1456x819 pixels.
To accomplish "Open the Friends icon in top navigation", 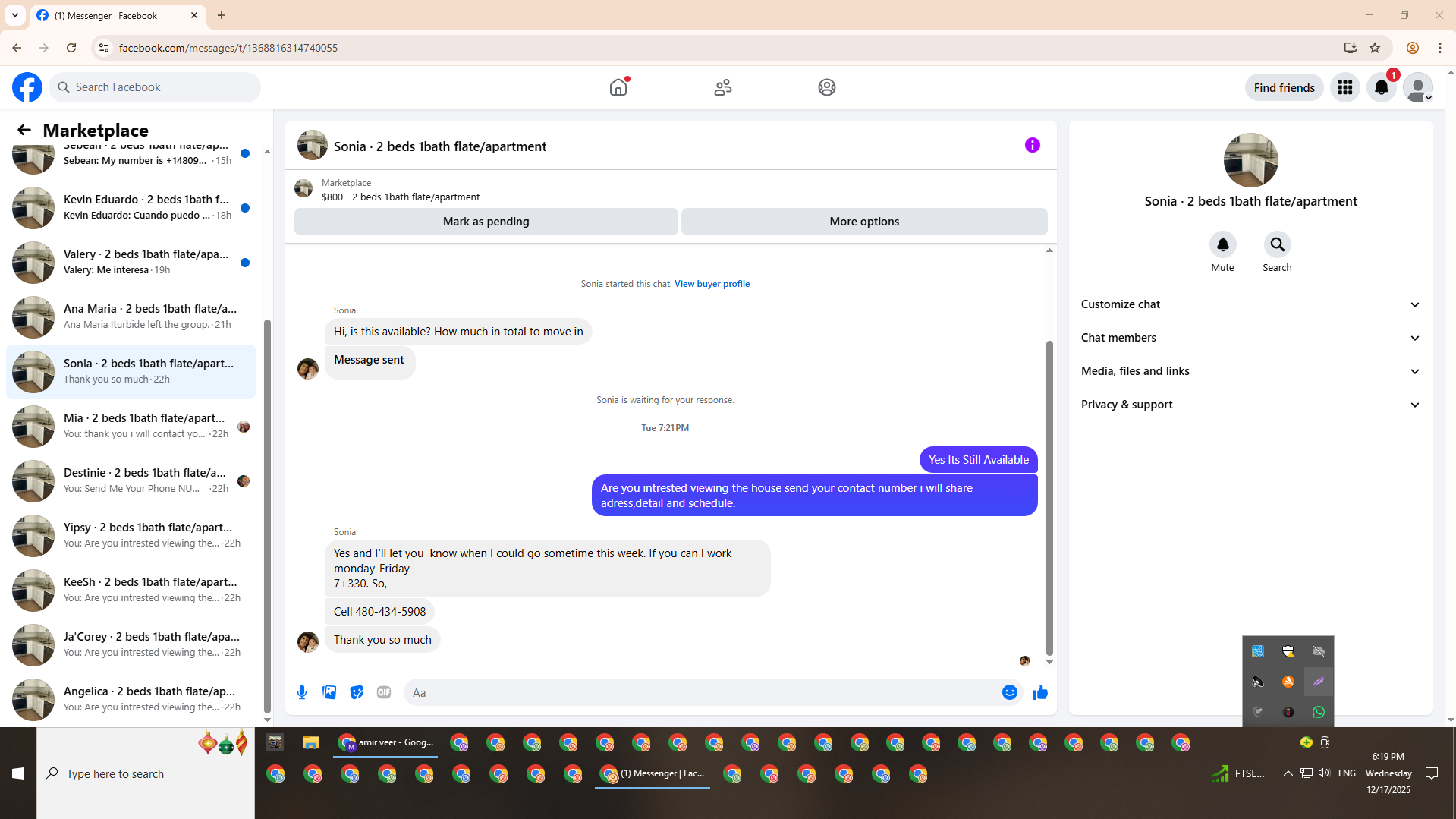I will 723,87.
